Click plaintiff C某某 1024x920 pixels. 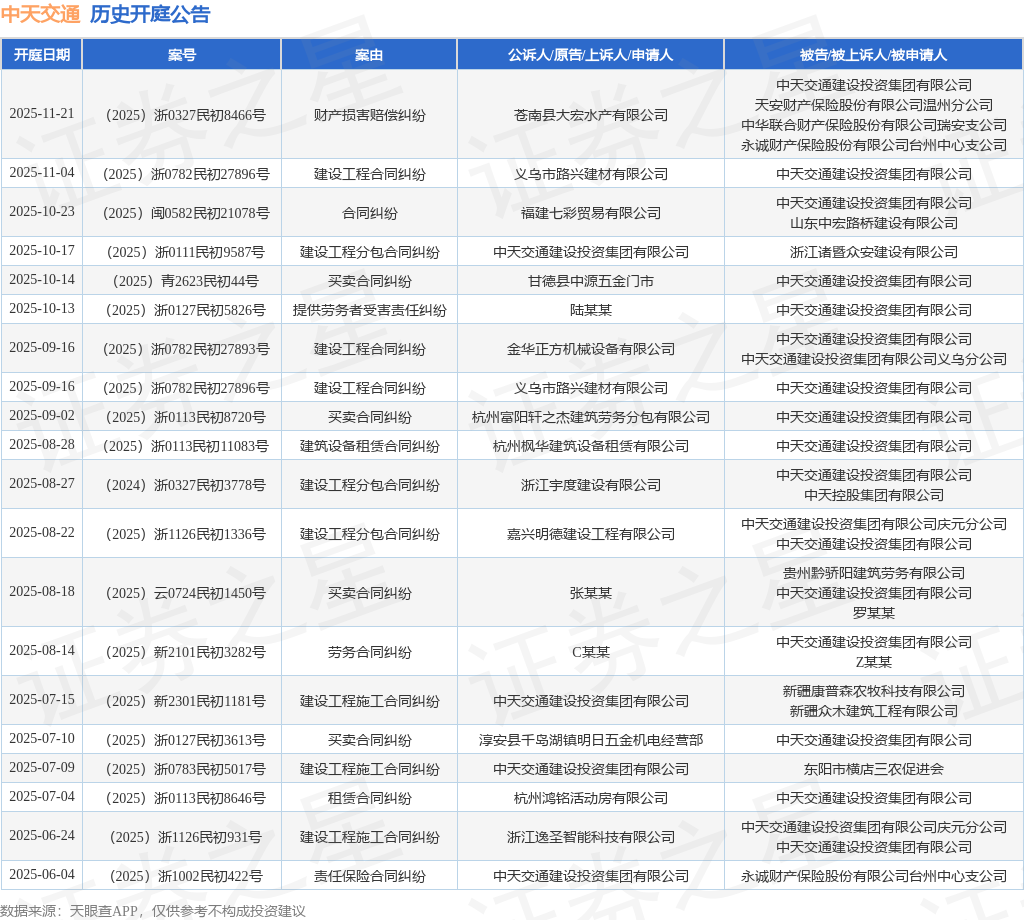pyautogui.click(x=590, y=652)
